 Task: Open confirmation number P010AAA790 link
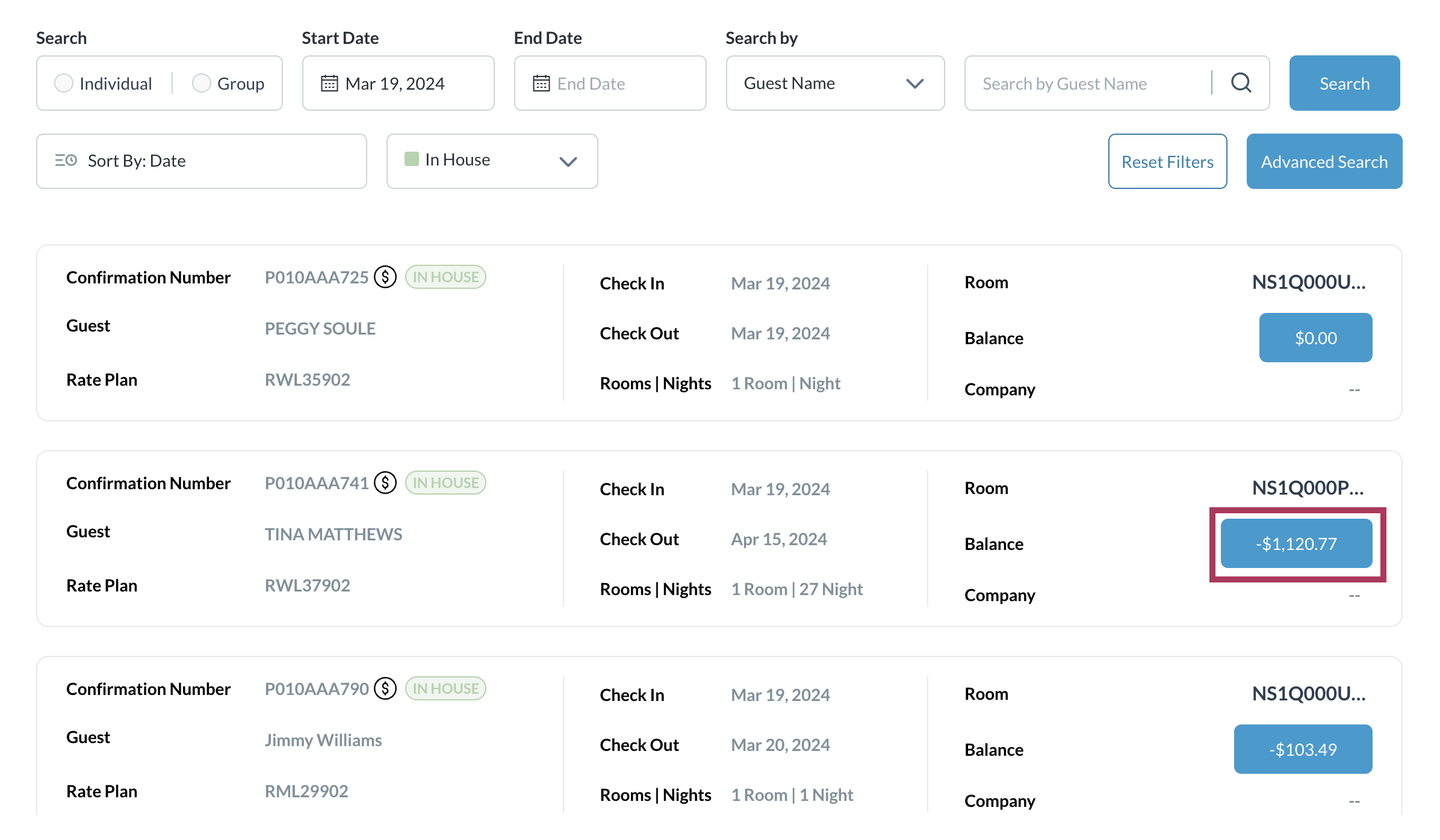click(x=317, y=689)
